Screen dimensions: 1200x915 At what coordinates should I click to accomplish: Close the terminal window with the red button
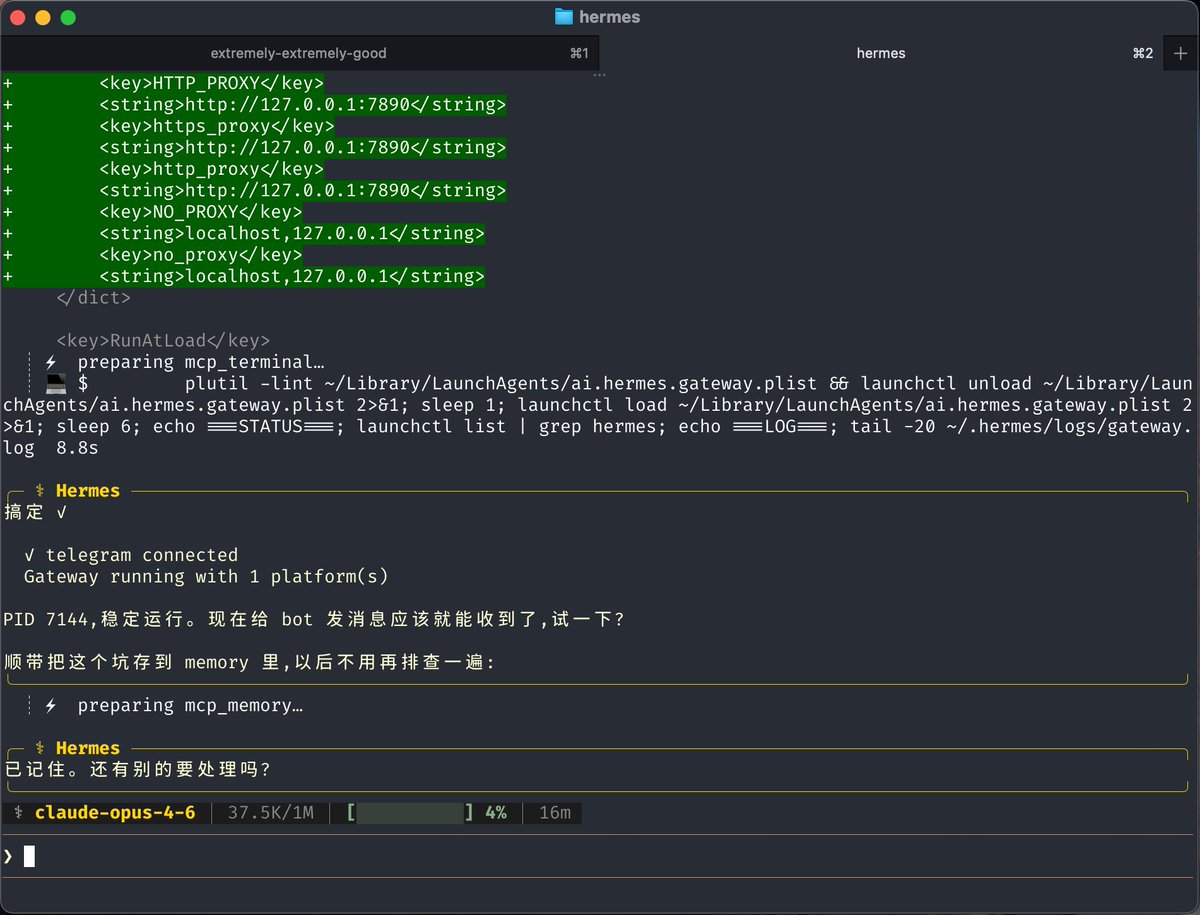tap(17, 17)
